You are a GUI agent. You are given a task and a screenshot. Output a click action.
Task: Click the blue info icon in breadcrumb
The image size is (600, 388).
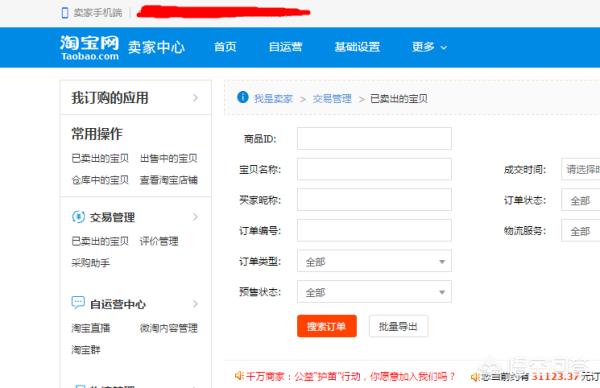point(243,97)
